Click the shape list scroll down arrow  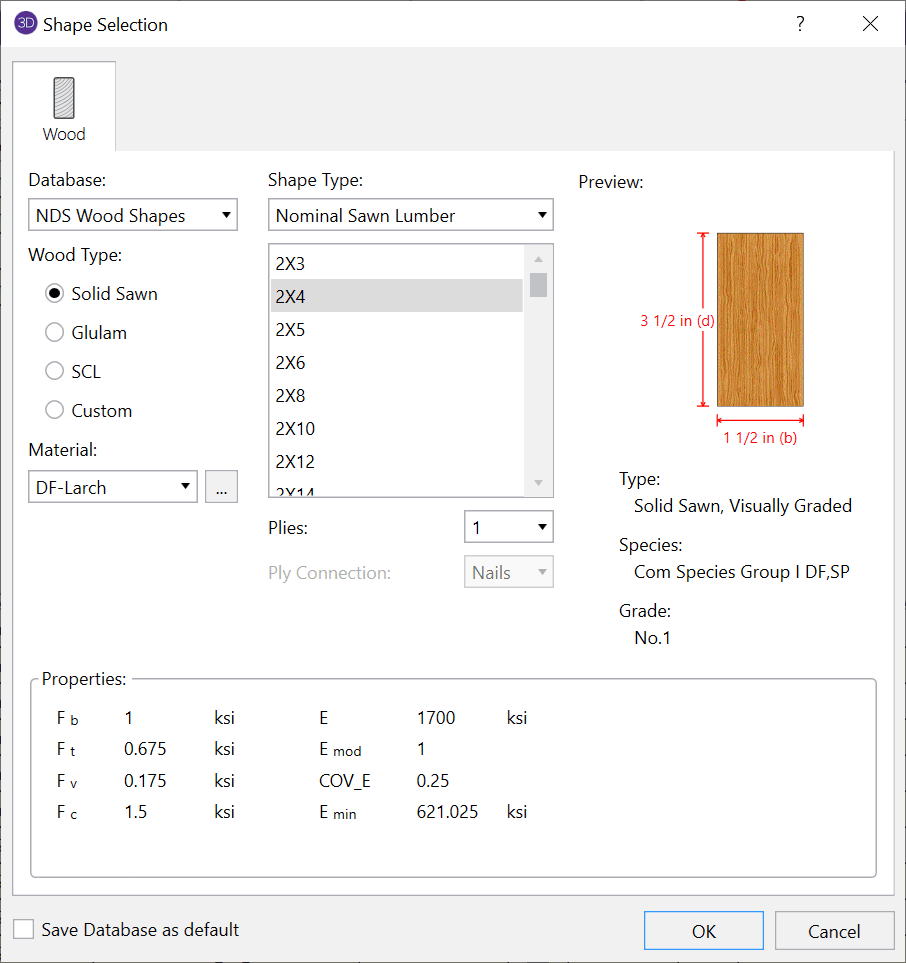[539, 483]
